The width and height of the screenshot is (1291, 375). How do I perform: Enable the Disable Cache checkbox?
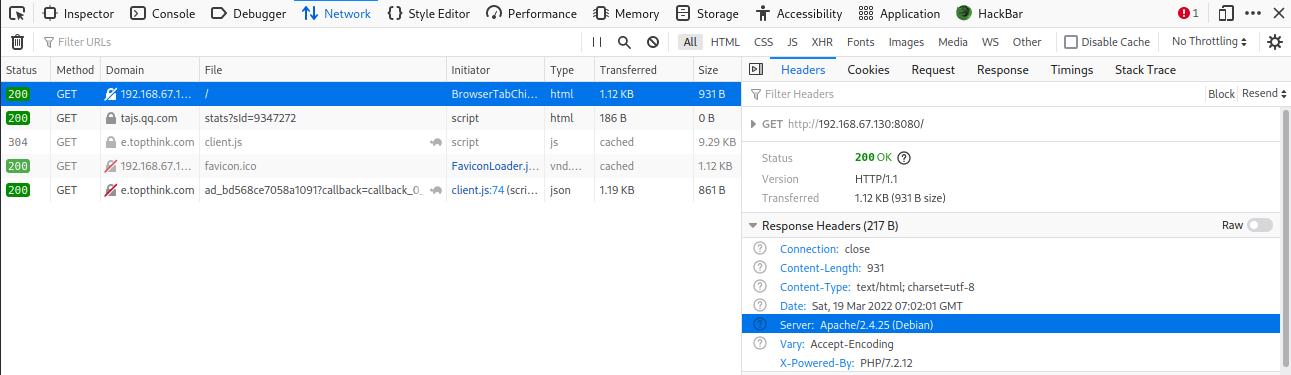(1071, 42)
